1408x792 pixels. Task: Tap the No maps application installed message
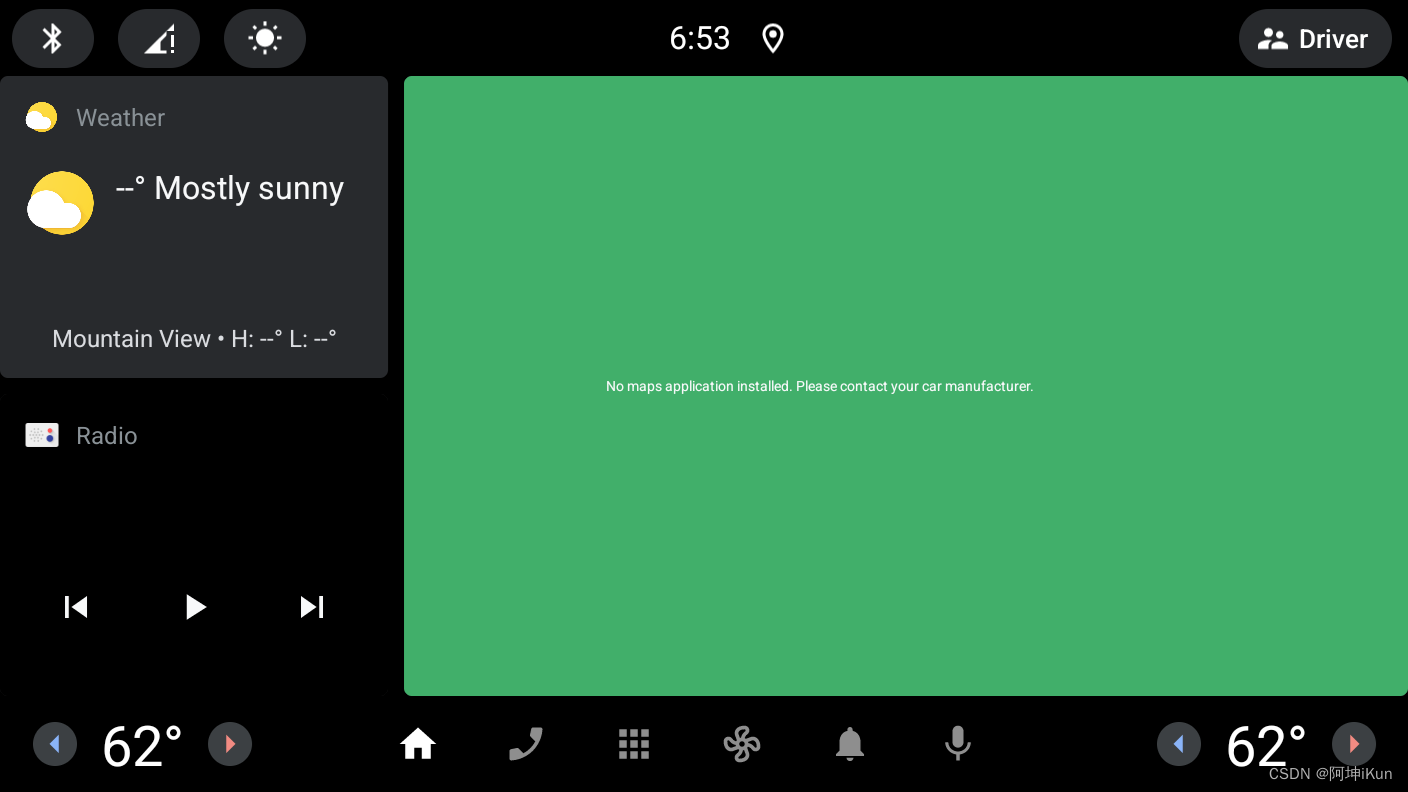pyautogui.click(x=819, y=386)
